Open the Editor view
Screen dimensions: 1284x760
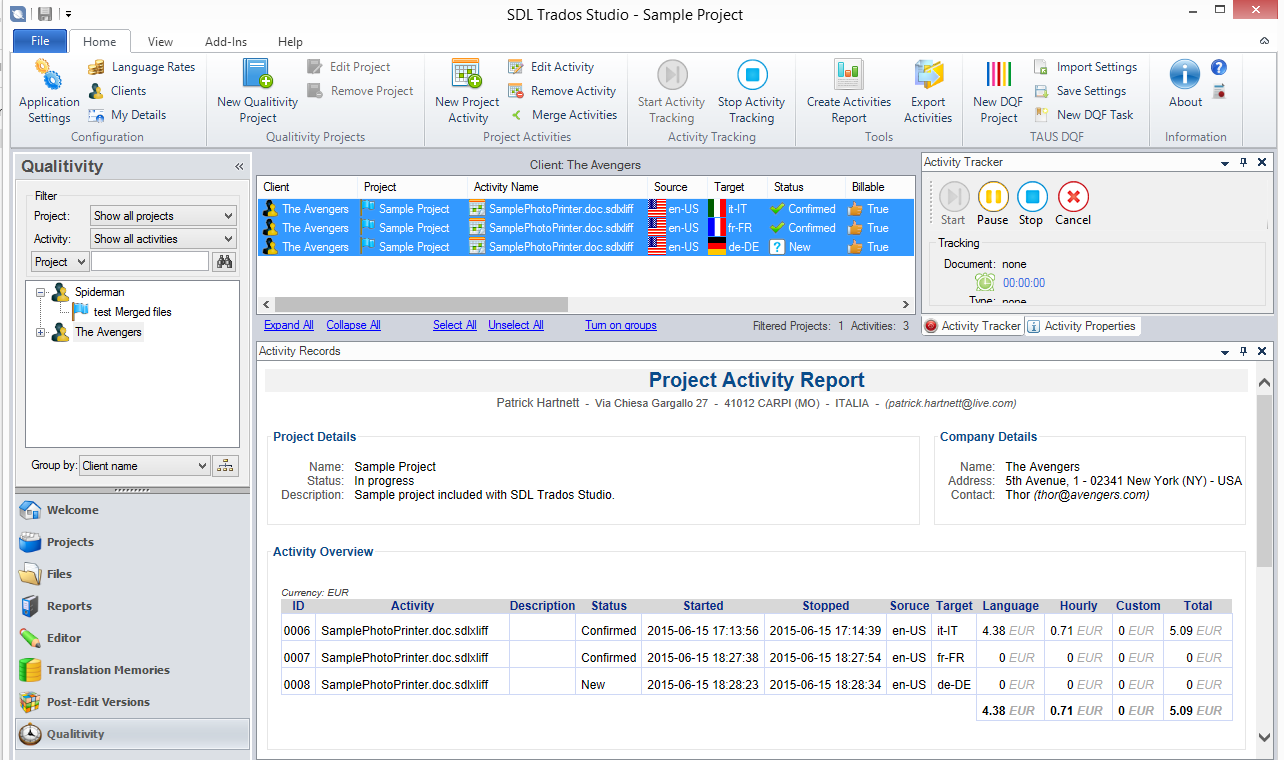132,638
